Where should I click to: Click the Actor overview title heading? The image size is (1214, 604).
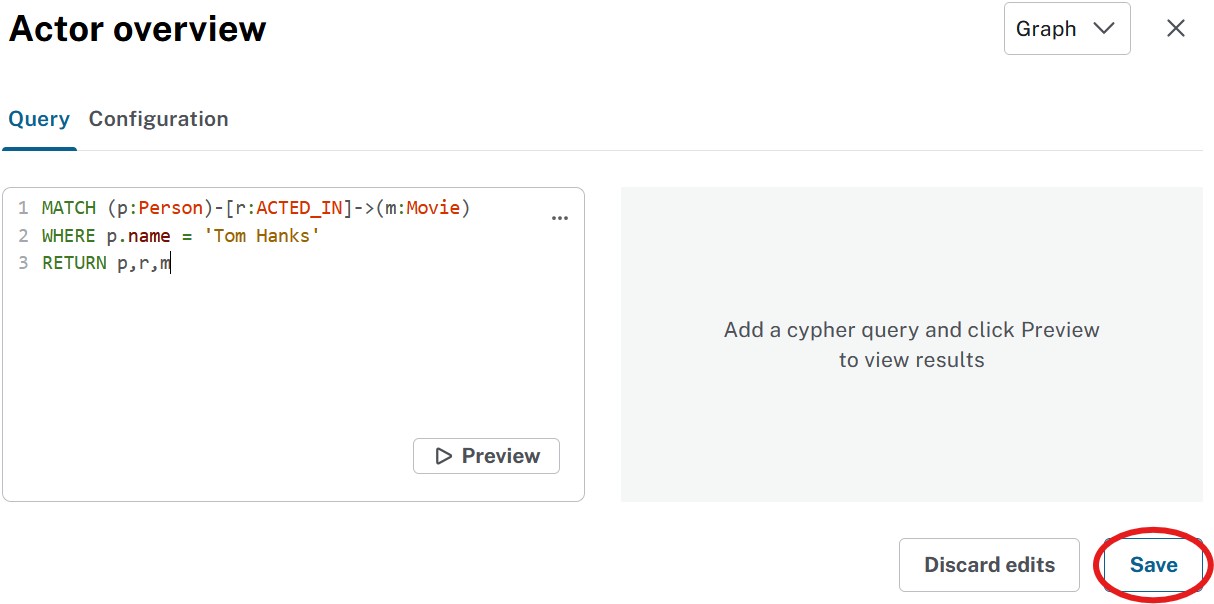tap(138, 29)
